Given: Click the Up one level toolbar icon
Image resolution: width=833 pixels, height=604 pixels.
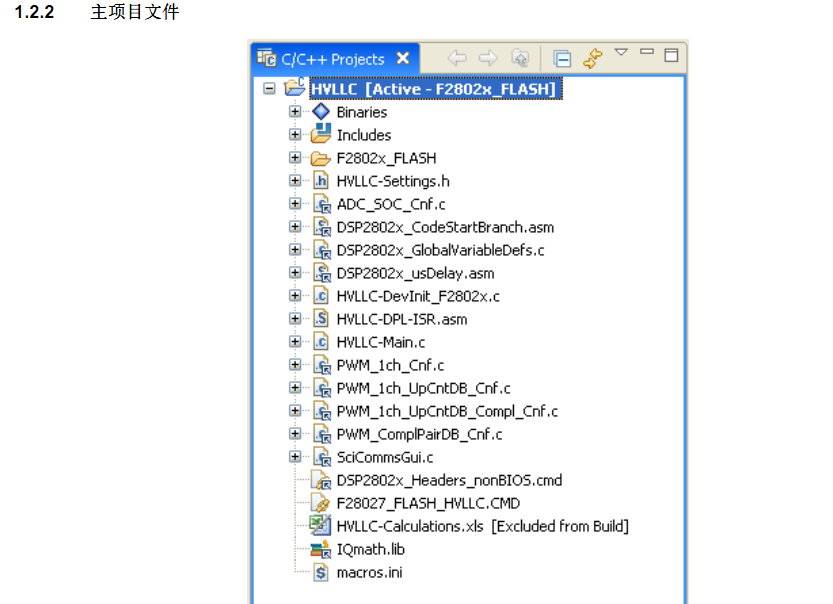Looking at the screenshot, I should tap(520, 58).
